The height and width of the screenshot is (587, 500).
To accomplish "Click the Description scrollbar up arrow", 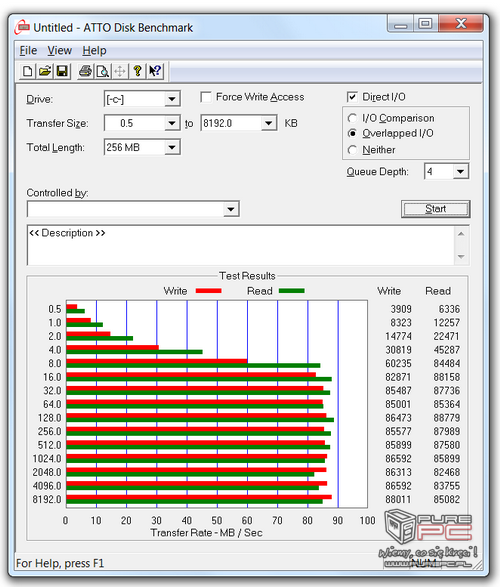I will click(461, 234).
